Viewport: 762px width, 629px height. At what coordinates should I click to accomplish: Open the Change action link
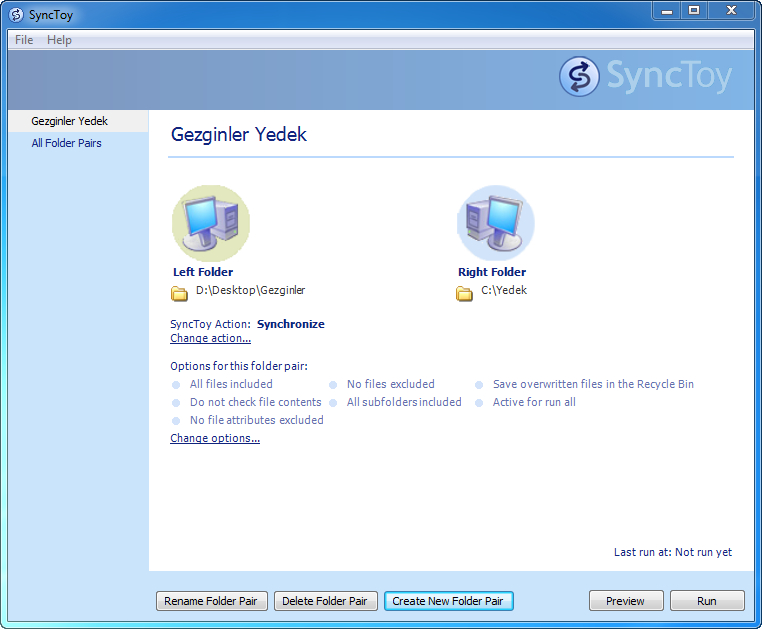tap(210, 339)
